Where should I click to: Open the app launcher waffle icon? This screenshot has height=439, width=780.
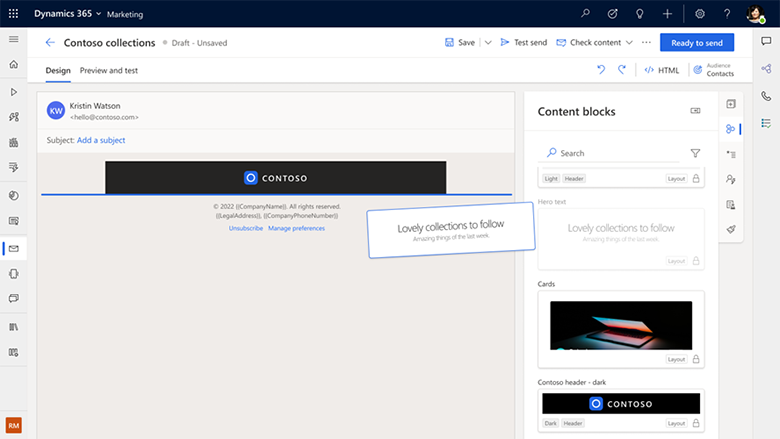pyautogui.click(x=13, y=13)
